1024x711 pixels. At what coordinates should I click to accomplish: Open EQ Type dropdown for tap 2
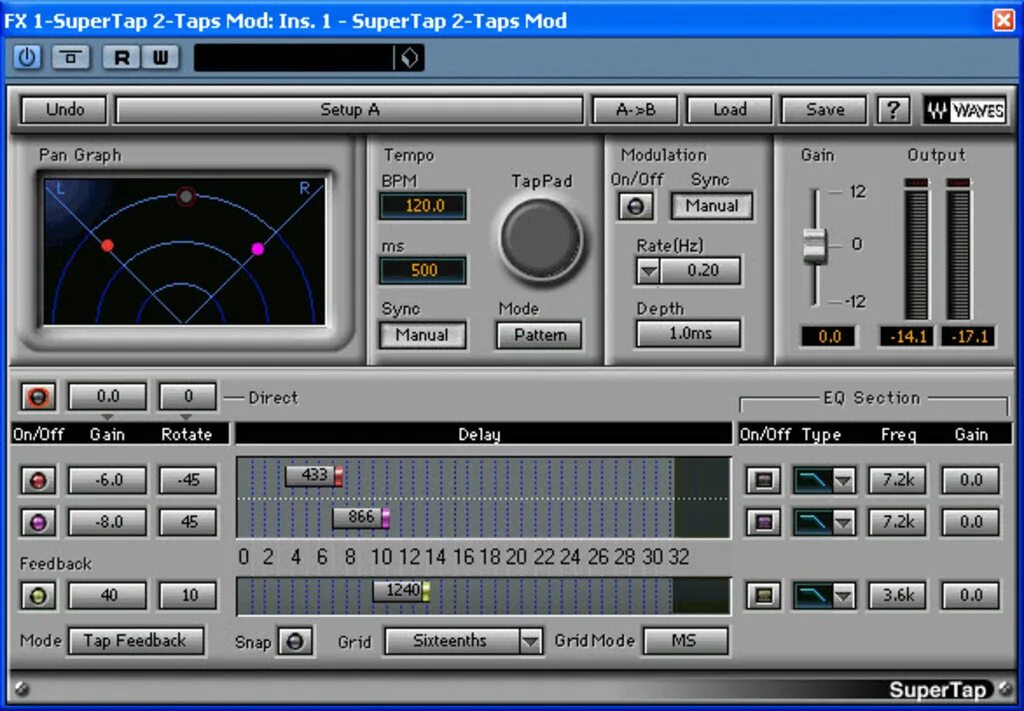point(843,522)
